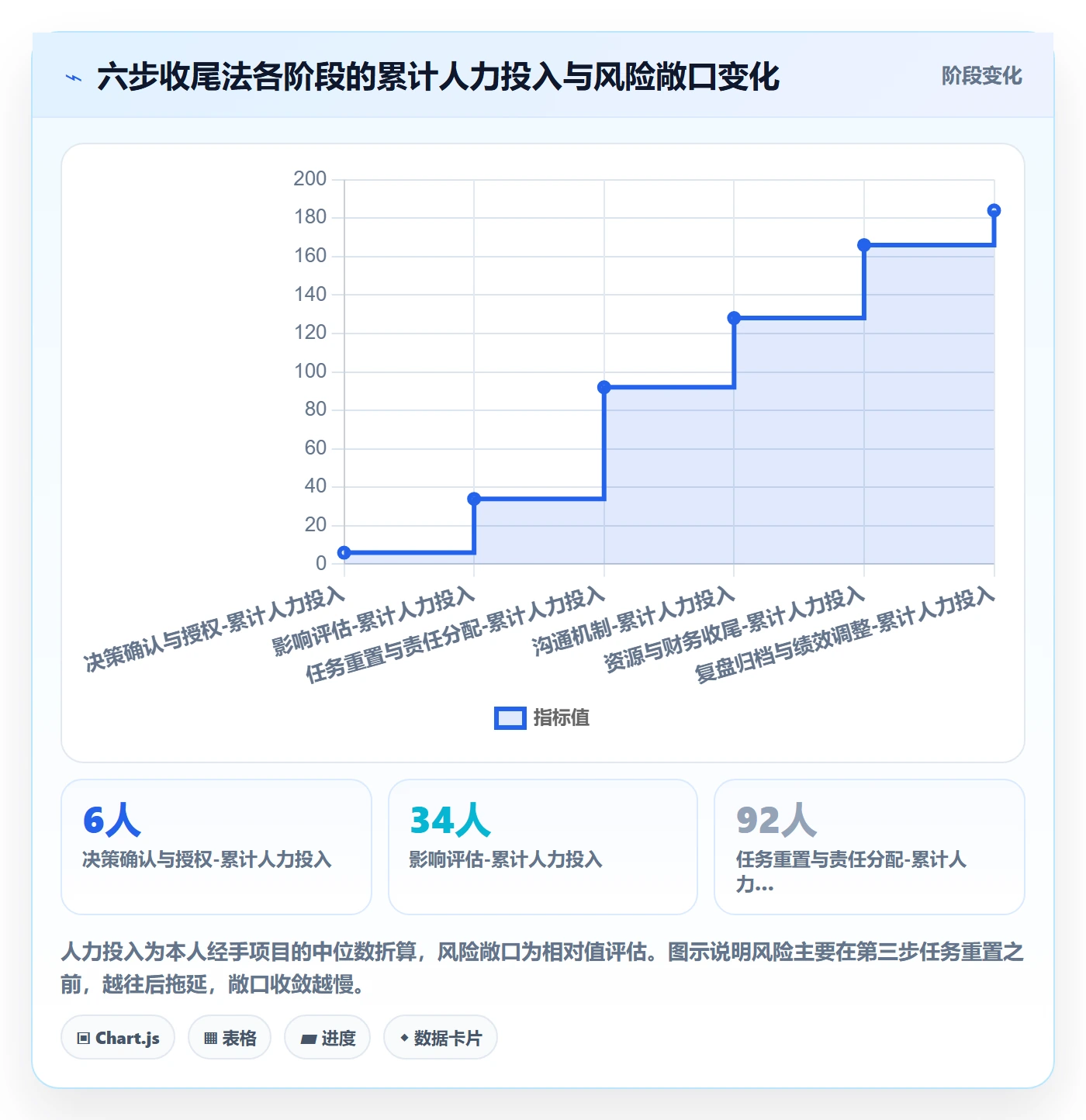Screen dimensions: 1086x1120
Task: Open the 92人 data card
Action: point(870,847)
